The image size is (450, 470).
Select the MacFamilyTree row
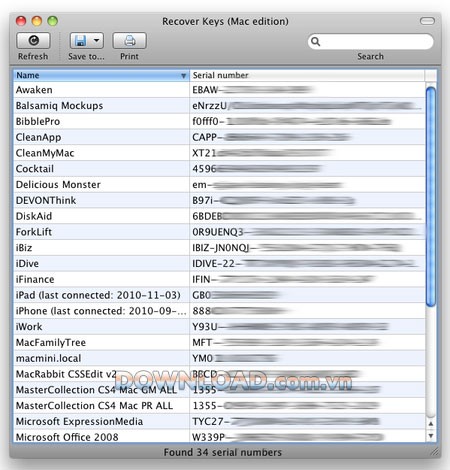click(219, 342)
